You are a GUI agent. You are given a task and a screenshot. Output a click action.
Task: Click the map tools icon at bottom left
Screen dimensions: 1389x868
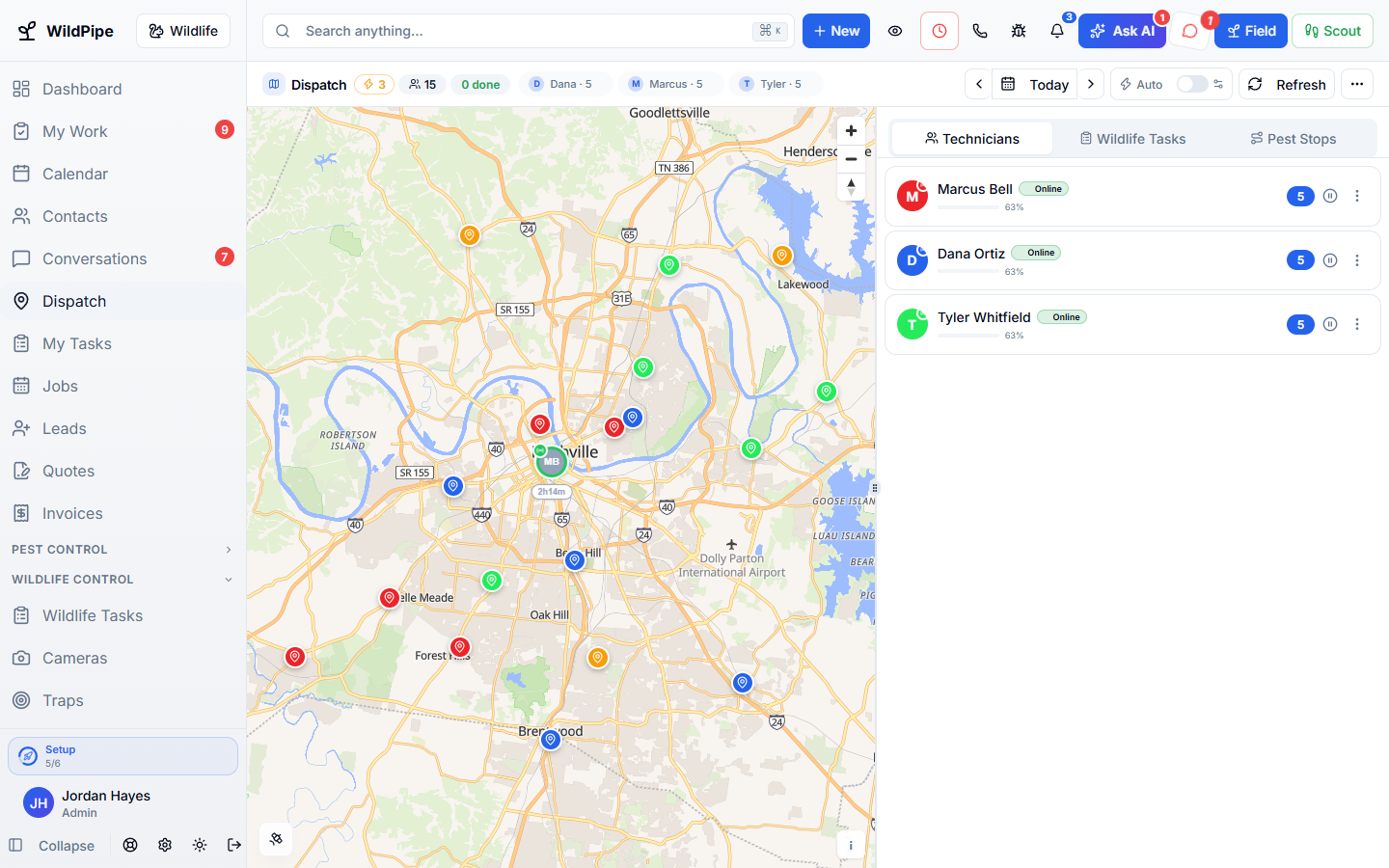point(277,839)
